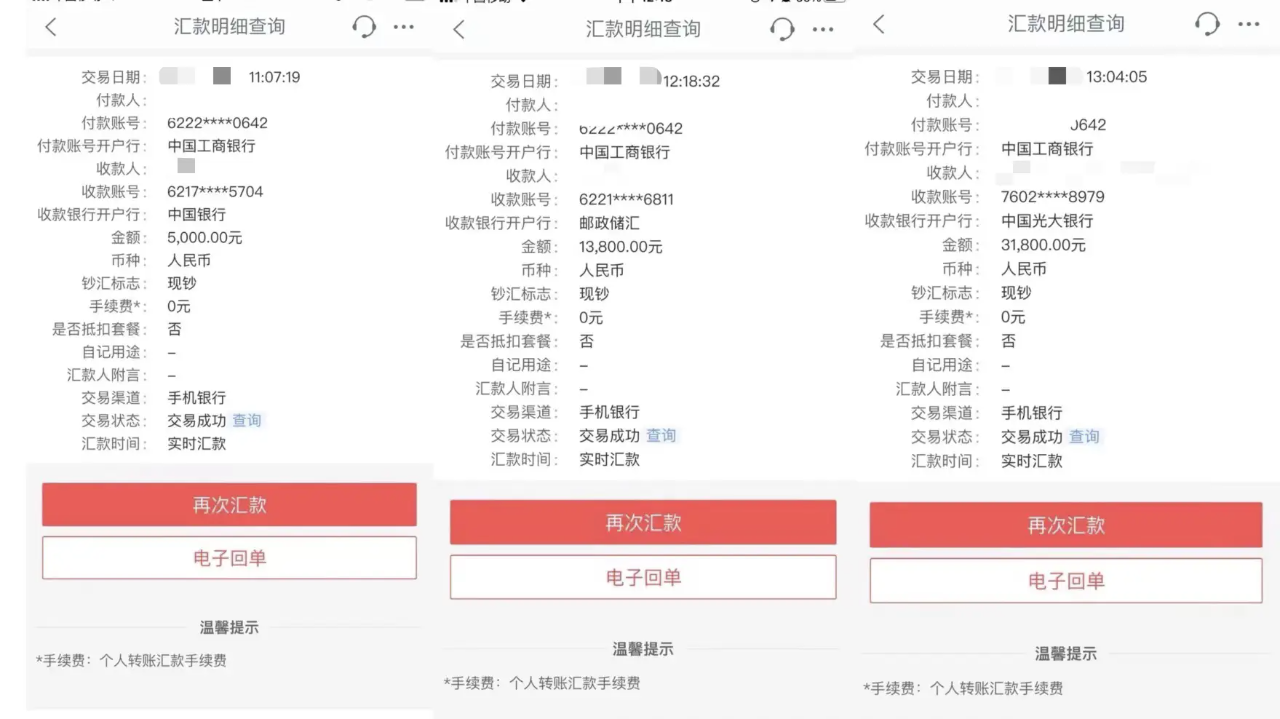Click 查询 link beside 交易成功 in left screen
Image resolution: width=1280 pixels, height=719 pixels.
(247, 421)
